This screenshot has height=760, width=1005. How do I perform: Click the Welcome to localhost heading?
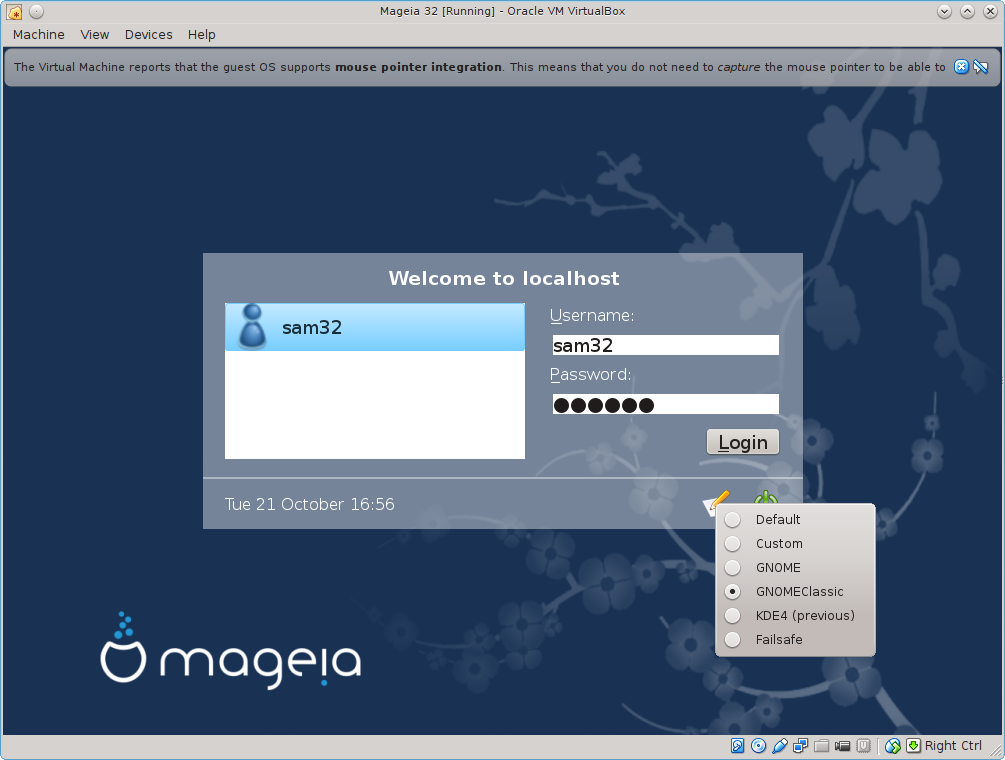[504, 278]
